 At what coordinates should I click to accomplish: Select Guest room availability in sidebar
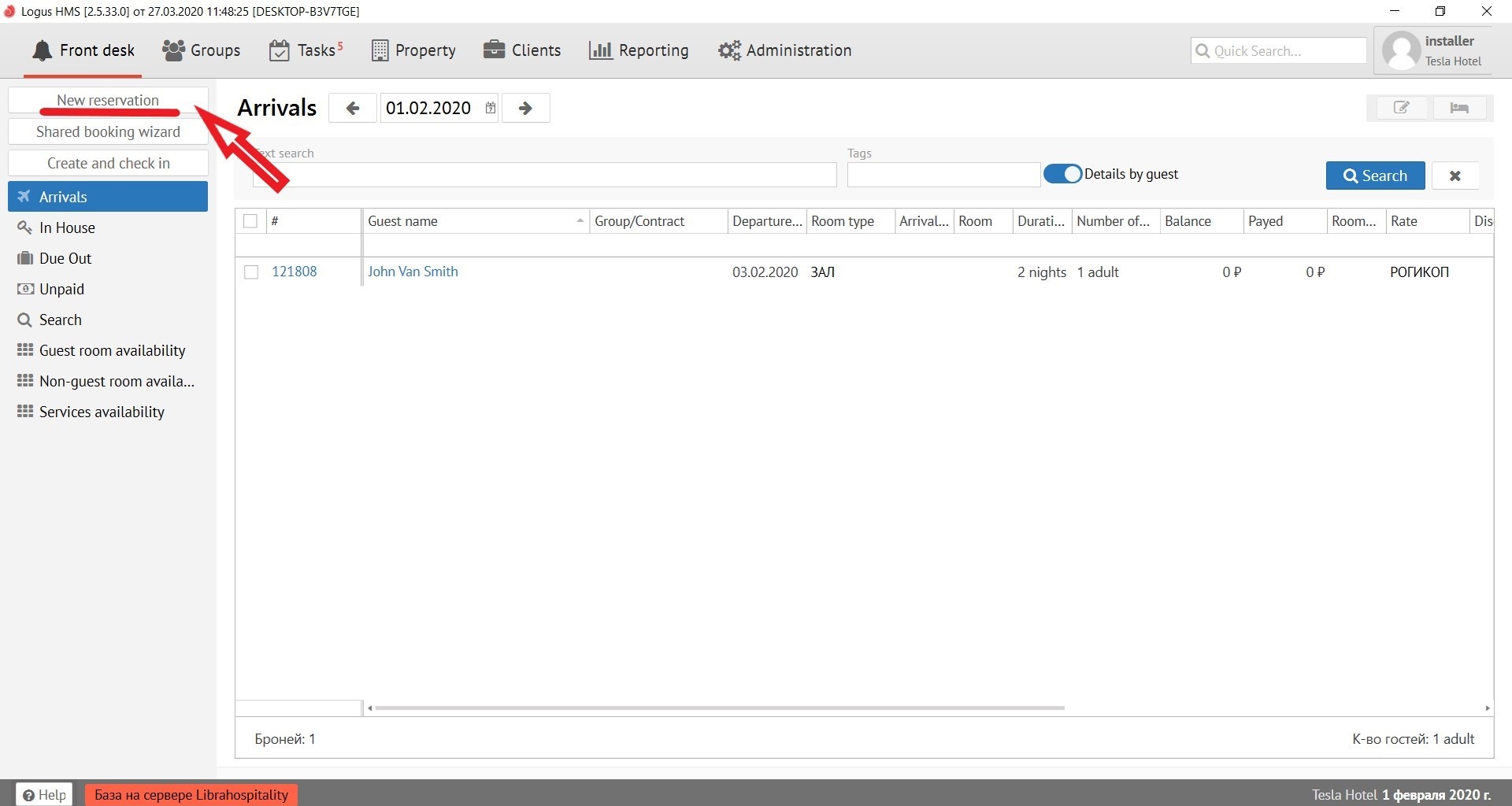click(x=112, y=350)
